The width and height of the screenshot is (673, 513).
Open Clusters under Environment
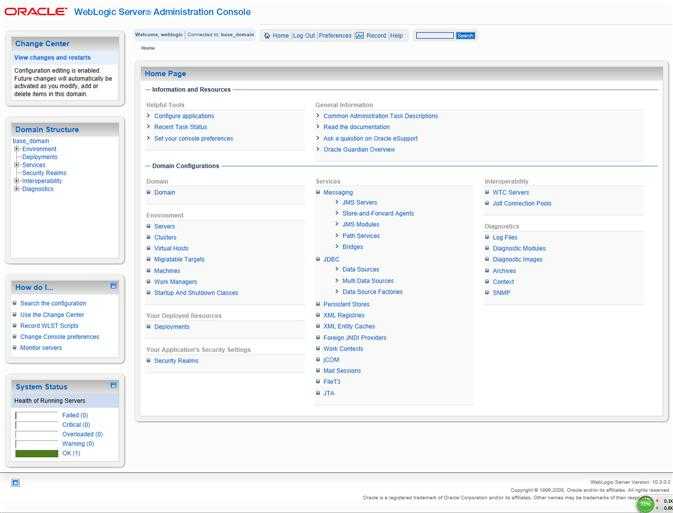coord(165,237)
